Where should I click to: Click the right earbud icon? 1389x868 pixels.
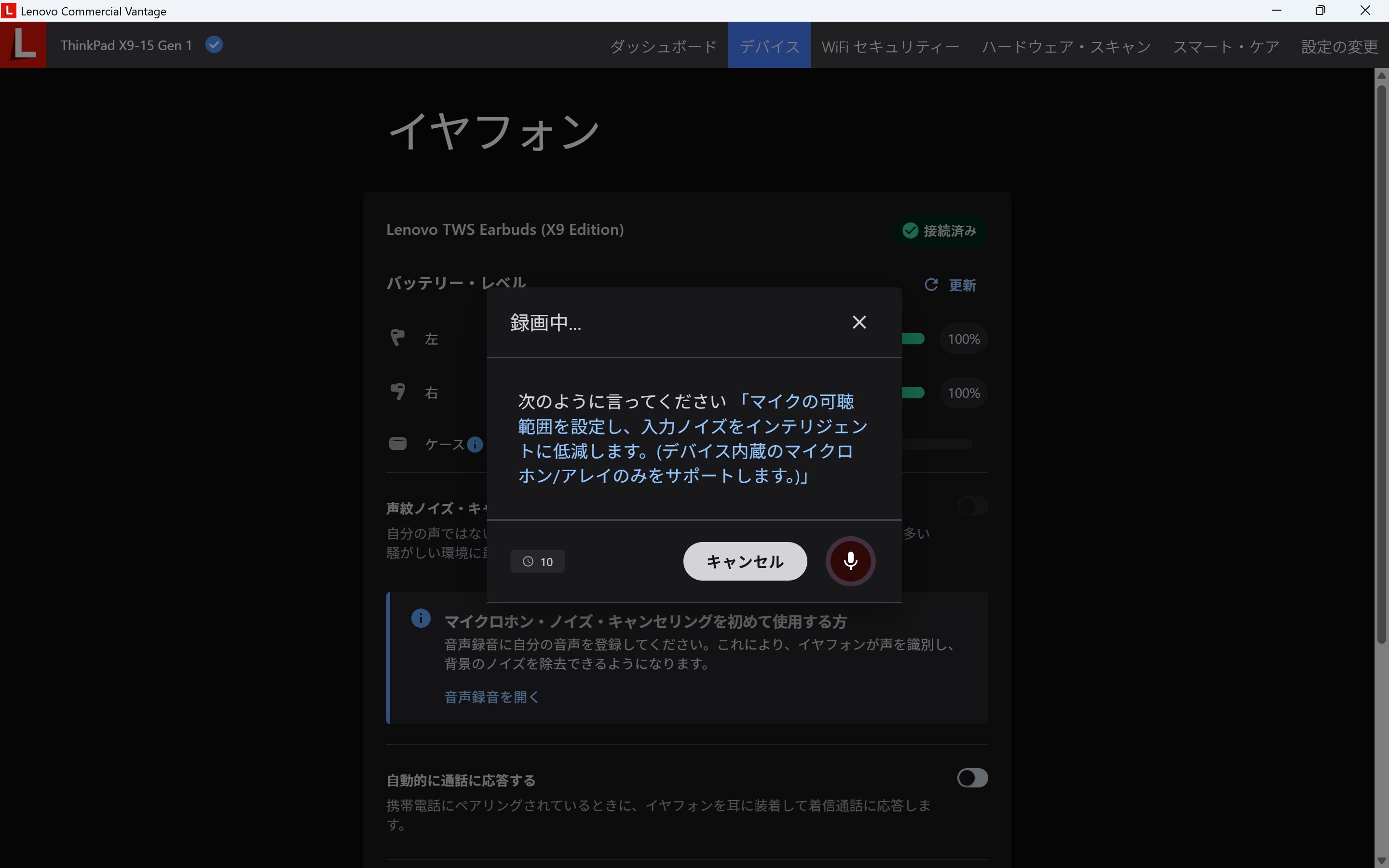pos(397,392)
